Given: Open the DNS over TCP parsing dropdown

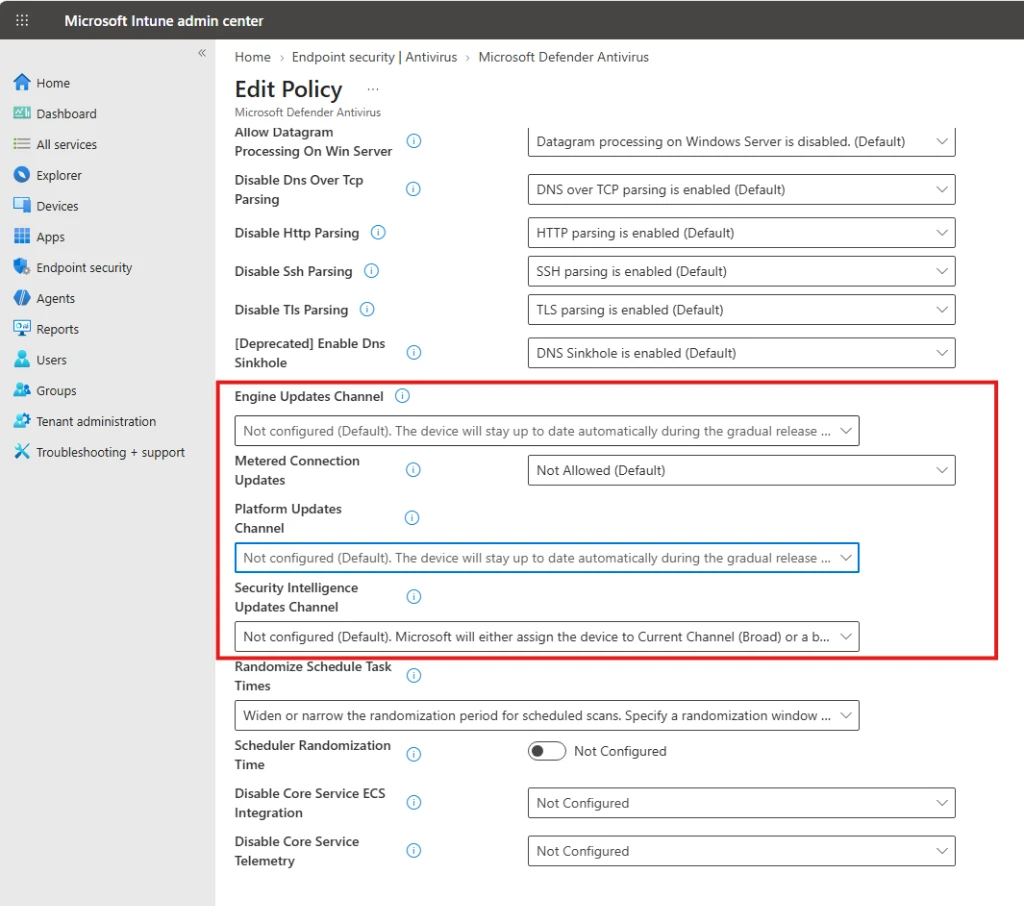Looking at the screenshot, I should 741,189.
